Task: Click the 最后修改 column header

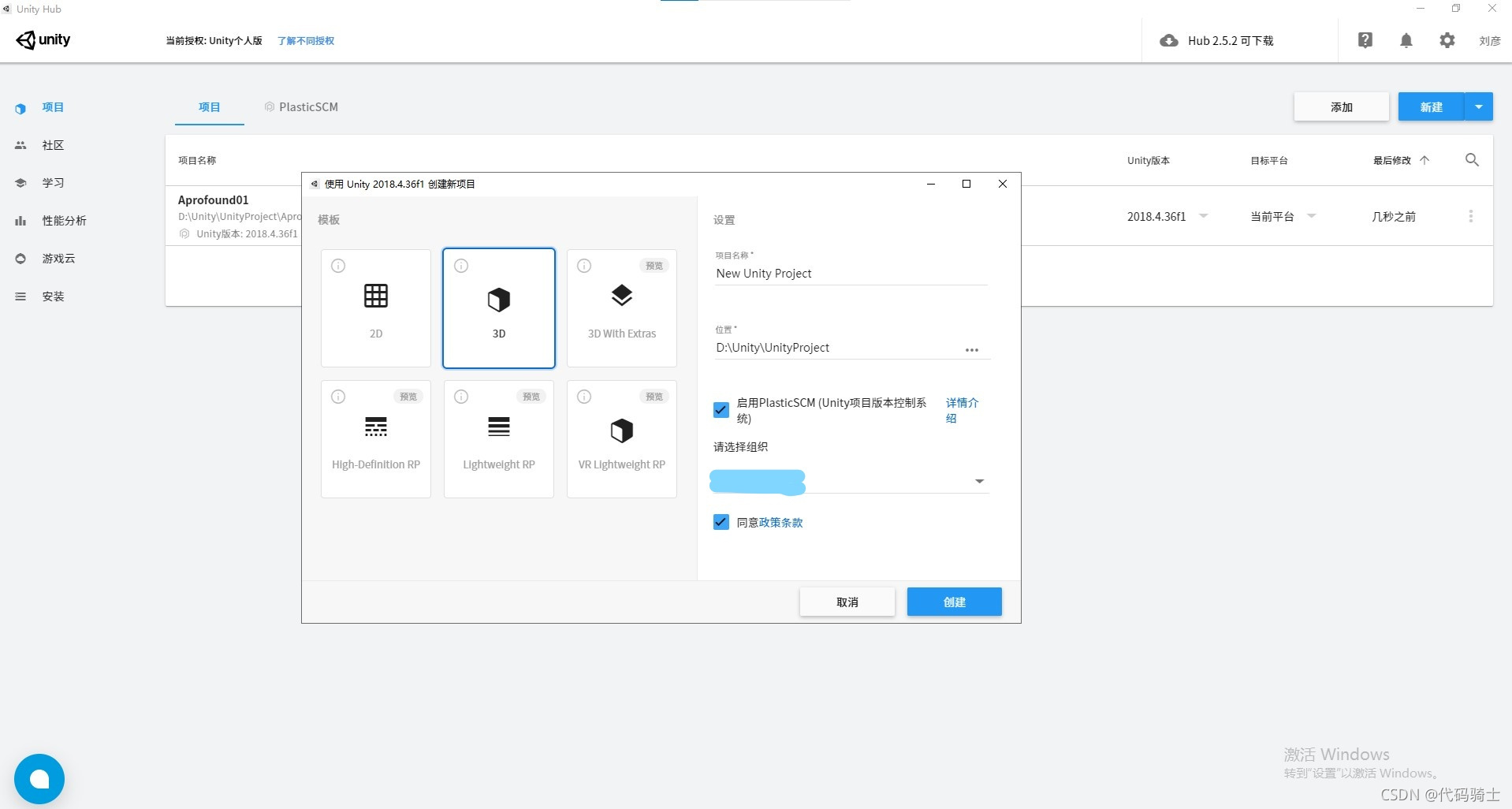Action: pyautogui.click(x=1392, y=160)
